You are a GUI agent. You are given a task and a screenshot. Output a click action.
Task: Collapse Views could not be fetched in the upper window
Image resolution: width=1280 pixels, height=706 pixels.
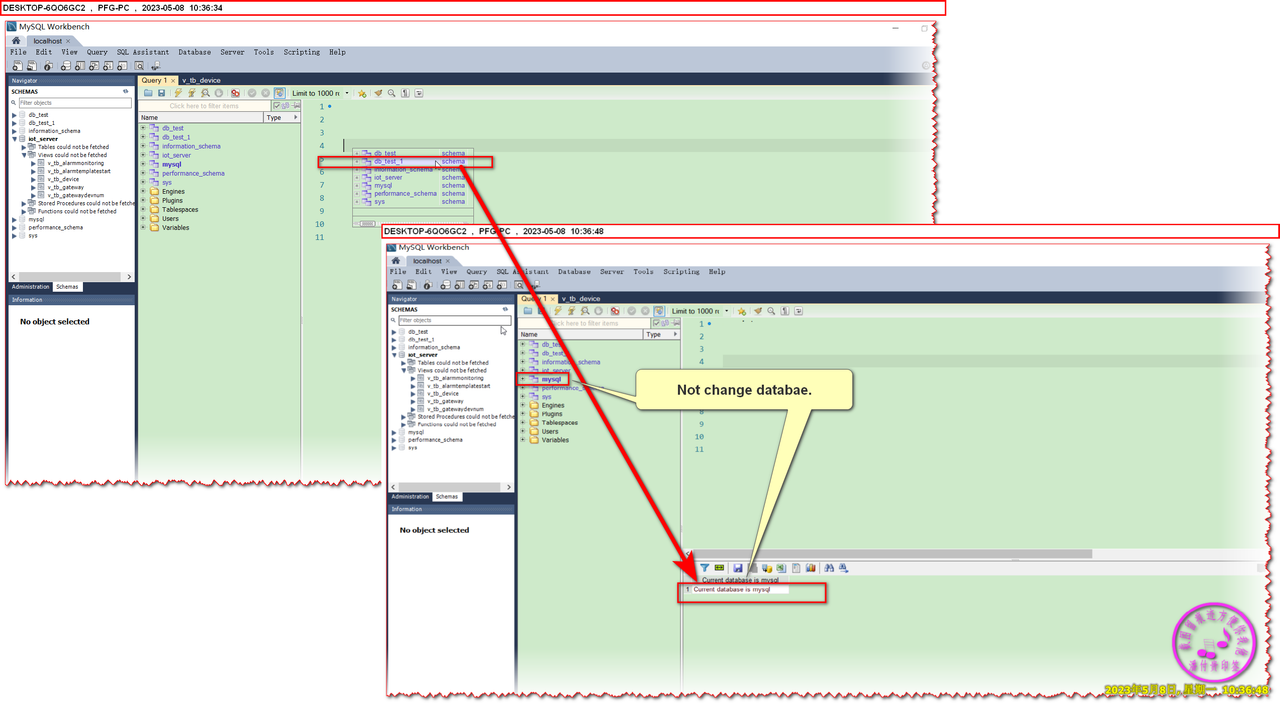coord(24,155)
